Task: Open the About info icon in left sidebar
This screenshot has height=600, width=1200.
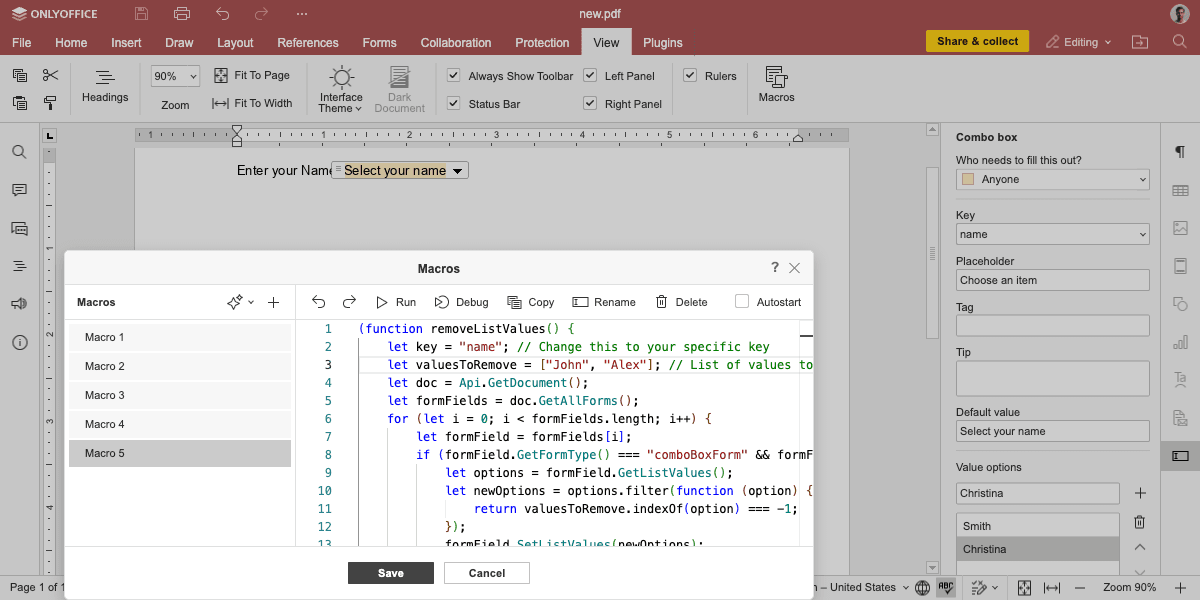Action: point(19,342)
